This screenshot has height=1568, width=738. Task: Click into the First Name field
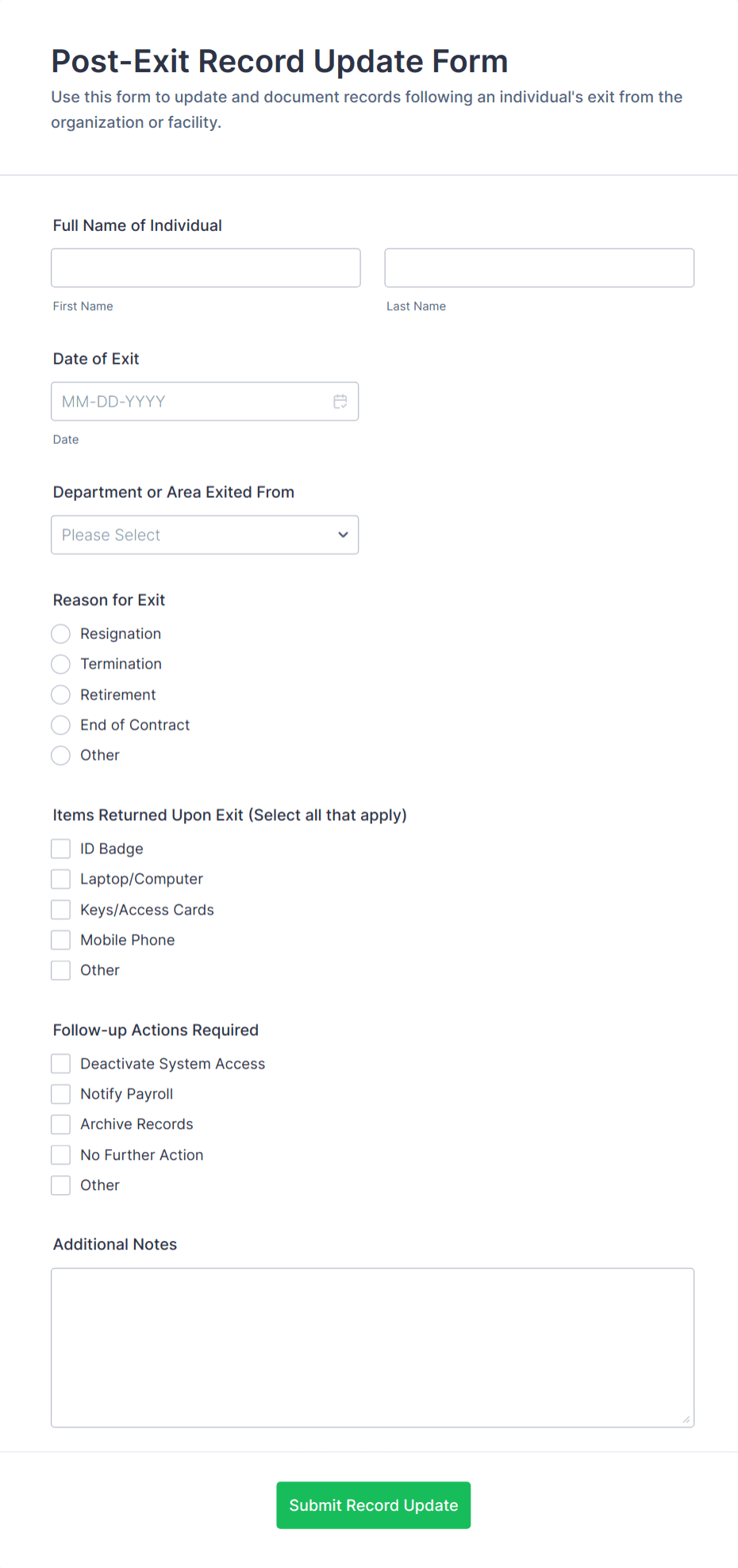[x=206, y=268]
